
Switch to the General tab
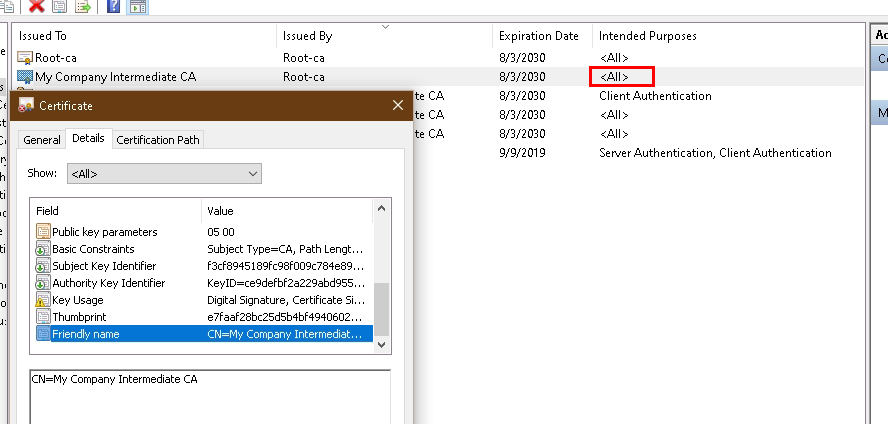coord(42,140)
